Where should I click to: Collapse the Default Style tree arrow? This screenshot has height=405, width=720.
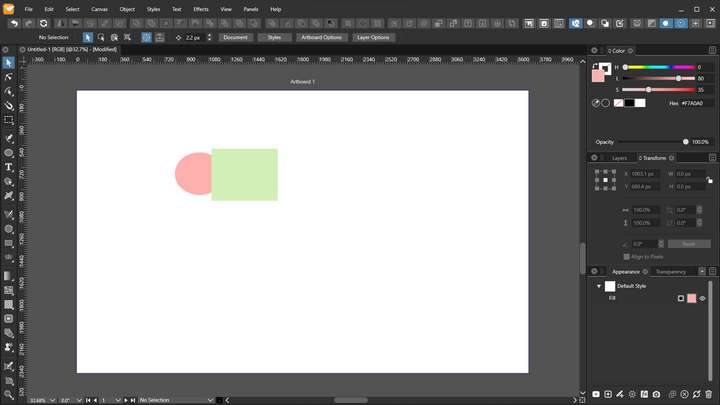click(x=599, y=286)
